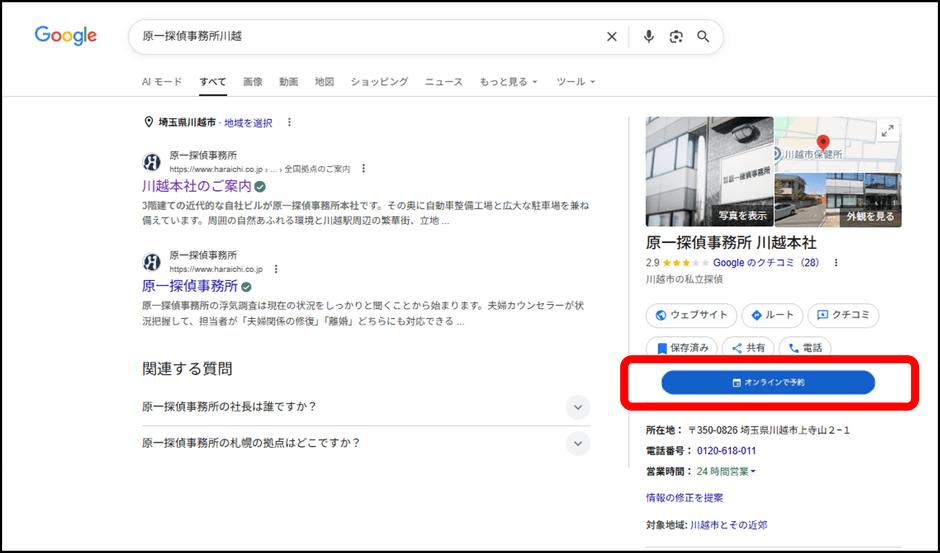Viewport: 940px width, 553px height.
Task: Expand the もっと見る dropdown
Action: pyautogui.click(x=508, y=82)
